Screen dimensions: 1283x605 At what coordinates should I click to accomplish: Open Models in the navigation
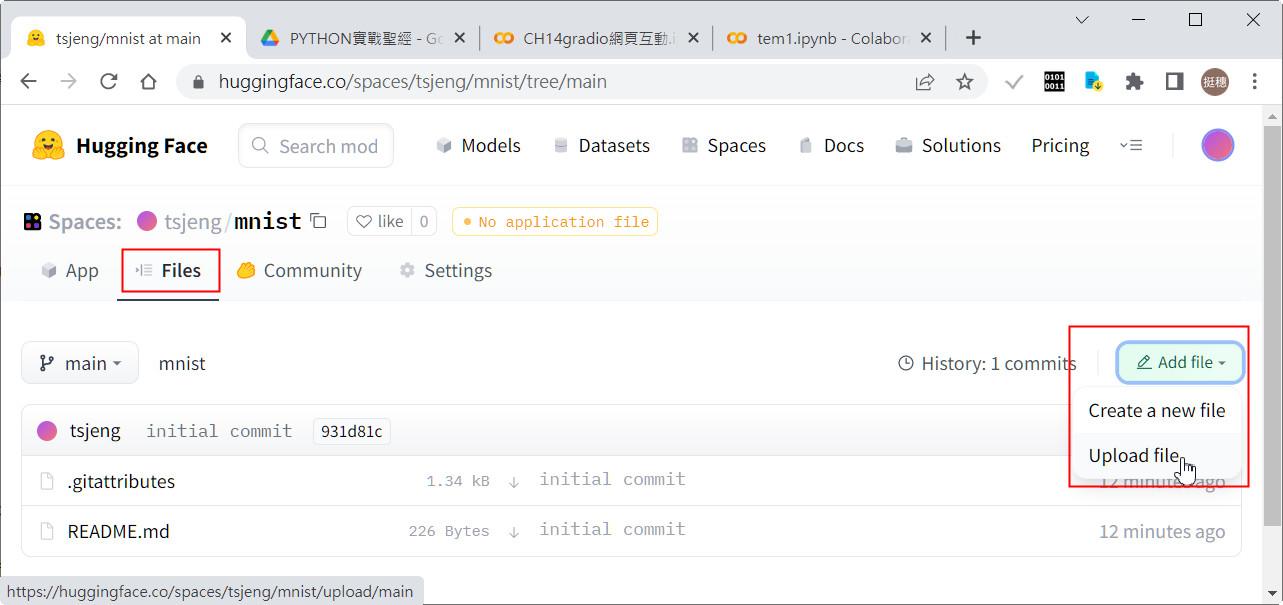tap(478, 145)
